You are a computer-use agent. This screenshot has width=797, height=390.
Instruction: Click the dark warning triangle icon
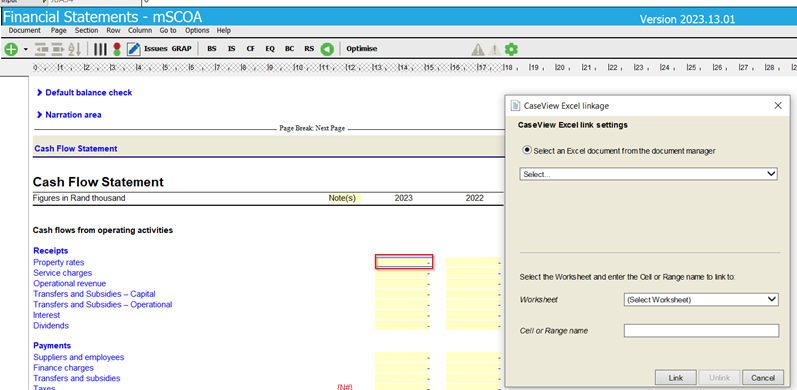[478, 49]
